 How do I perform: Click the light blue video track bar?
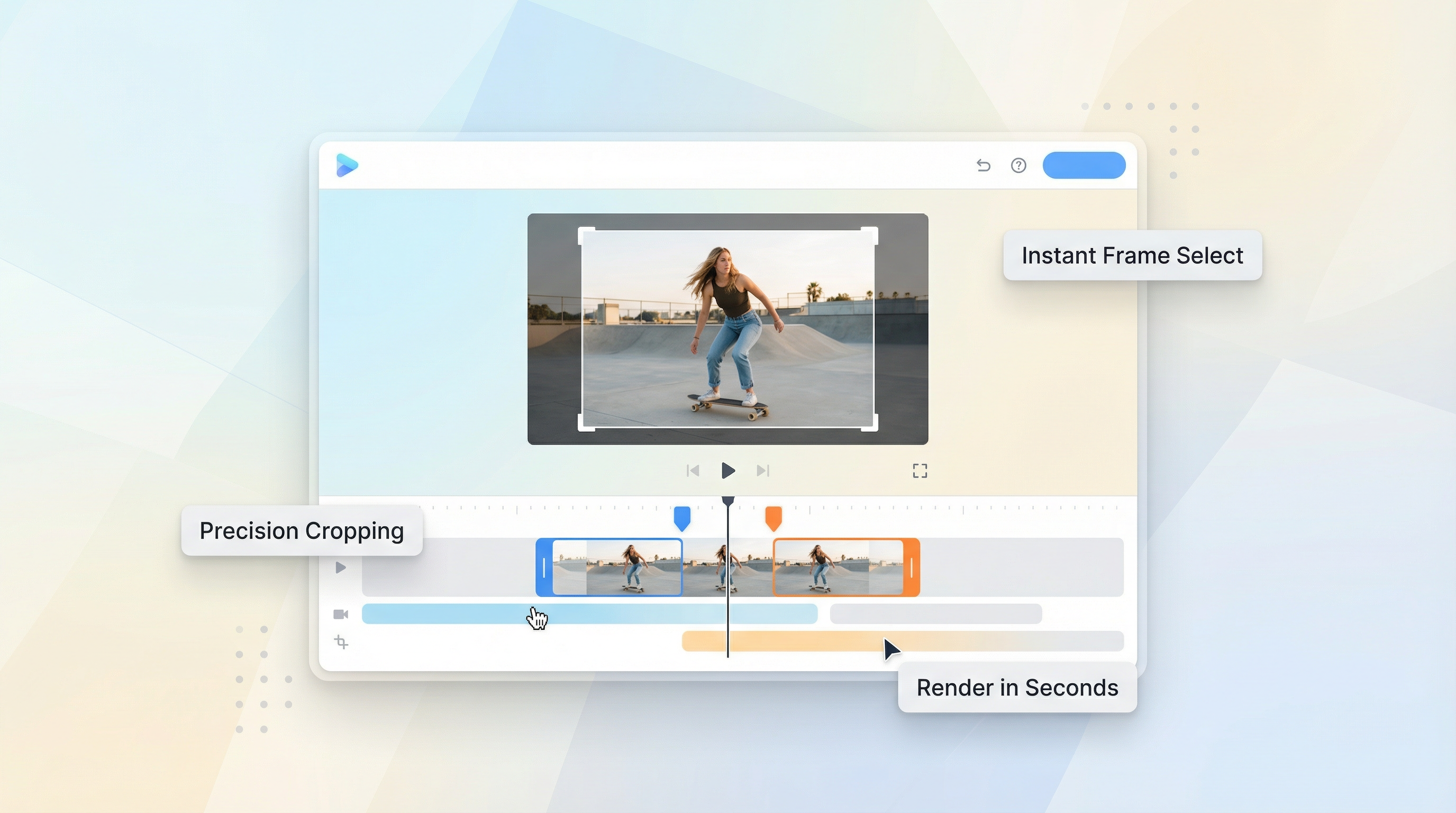[x=622, y=613]
